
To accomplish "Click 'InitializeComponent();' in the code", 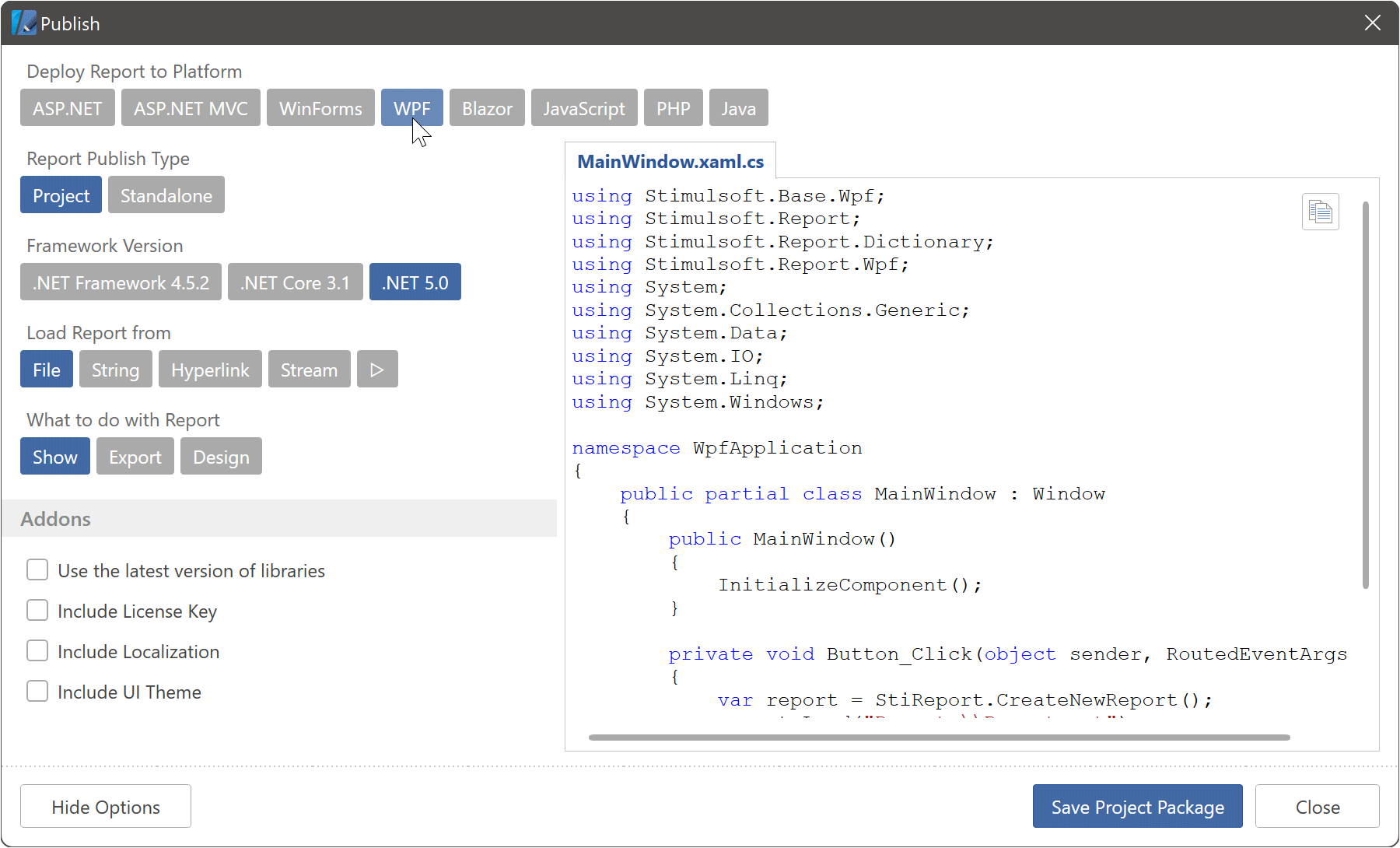I will [x=850, y=585].
